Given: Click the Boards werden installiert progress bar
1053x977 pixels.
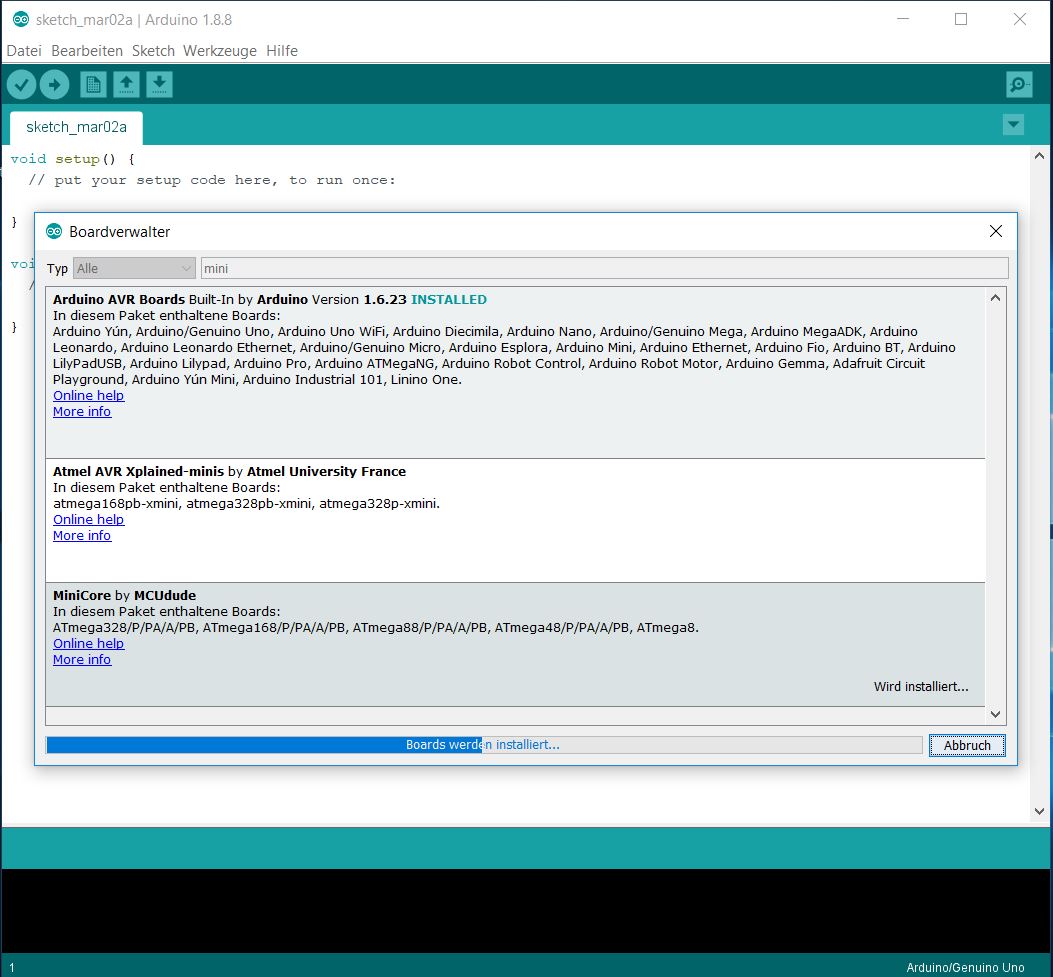Looking at the screenshot, I should pos(484,745).
